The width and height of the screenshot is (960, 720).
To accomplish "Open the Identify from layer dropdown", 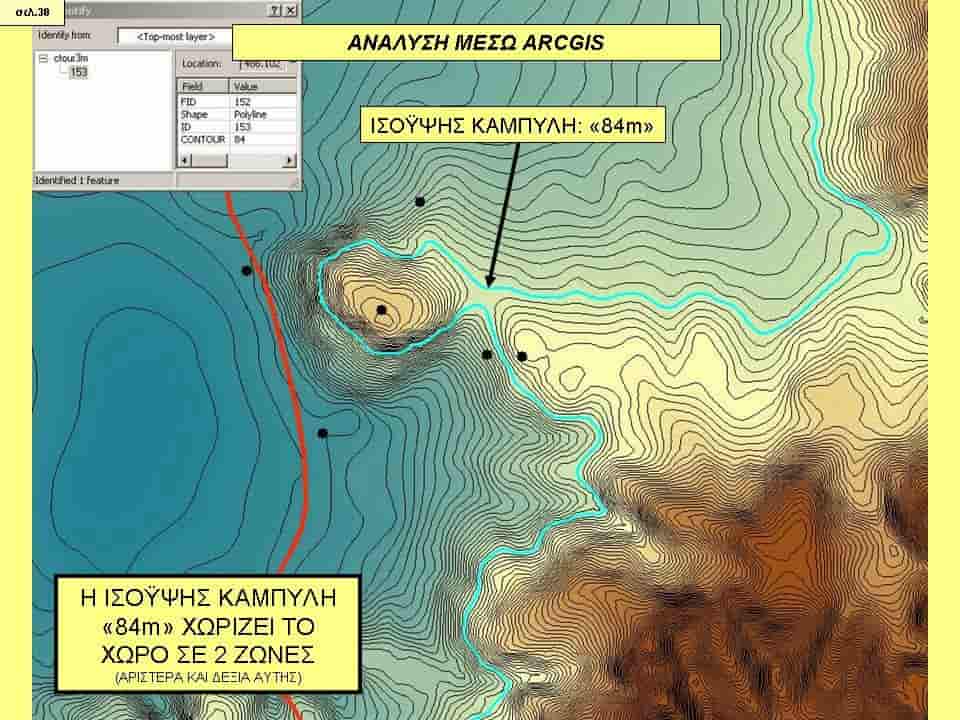I will coord(175,37).
